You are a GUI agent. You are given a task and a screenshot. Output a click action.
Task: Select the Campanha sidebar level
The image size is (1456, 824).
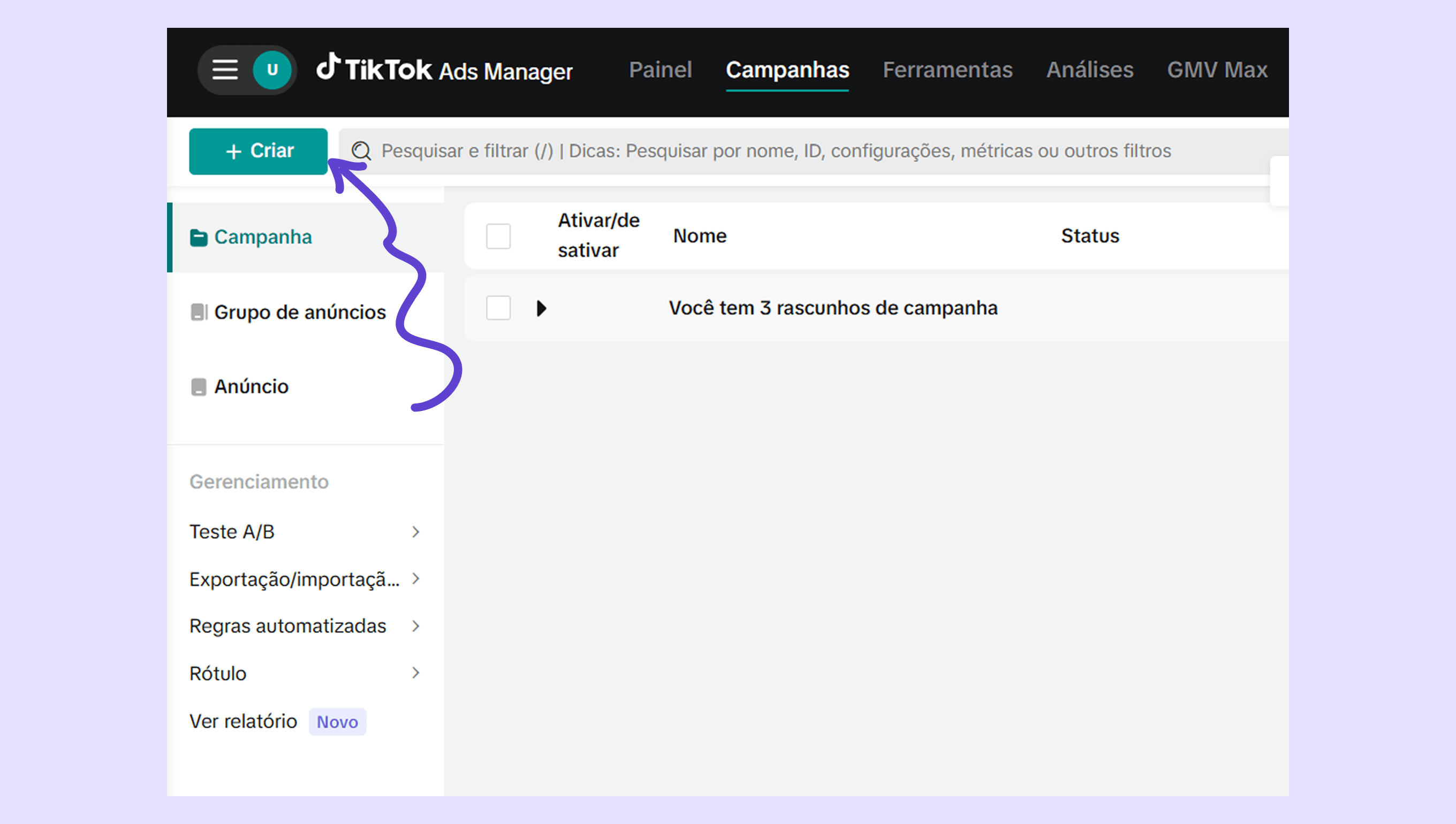tap(306, 237)
